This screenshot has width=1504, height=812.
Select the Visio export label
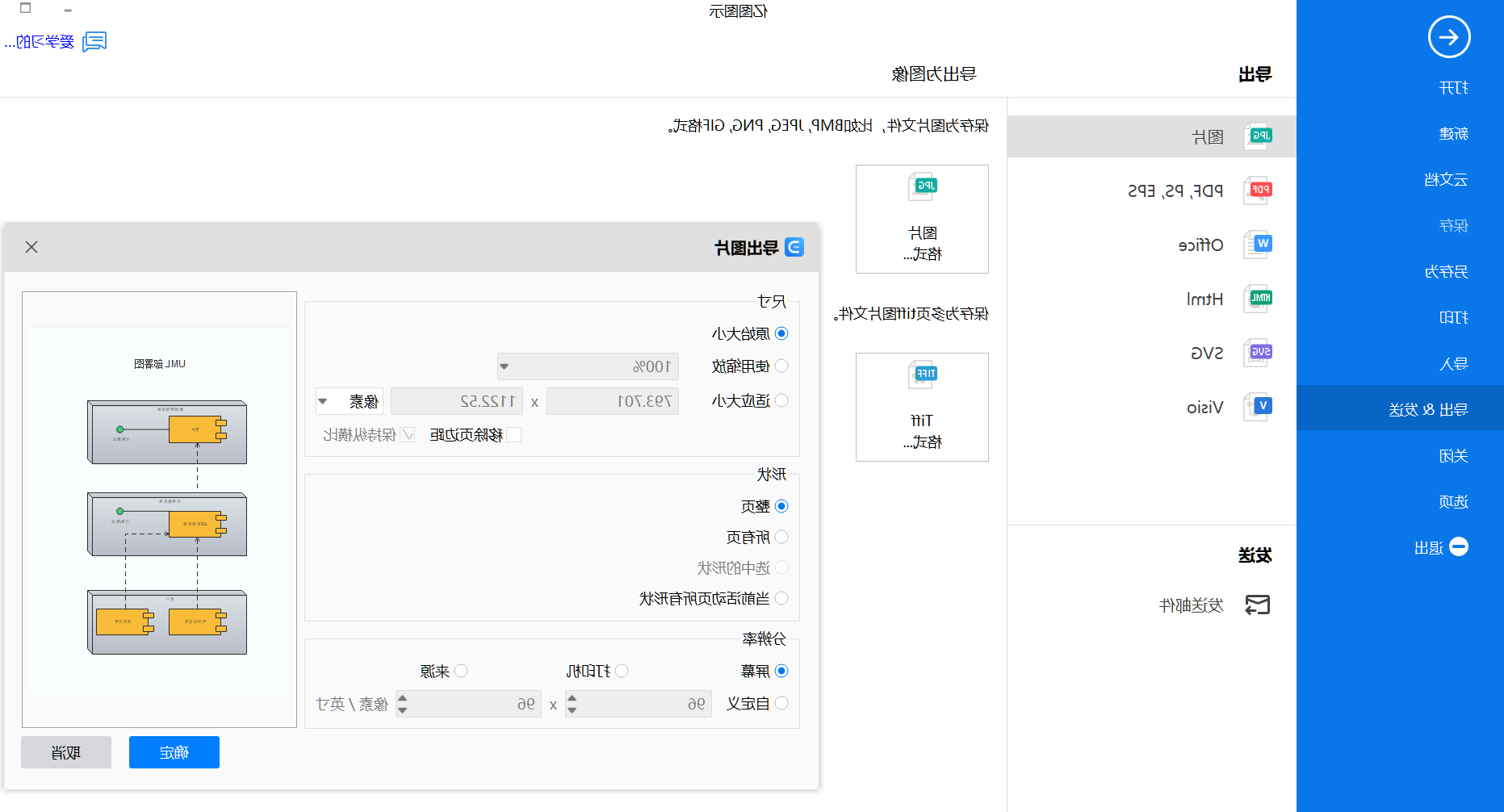tap(1205, 407)
